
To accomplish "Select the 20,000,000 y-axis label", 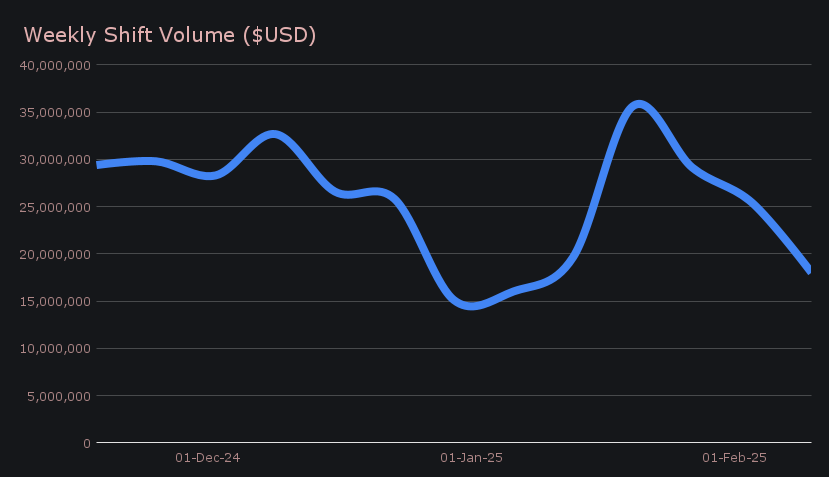I will (55, 254).
